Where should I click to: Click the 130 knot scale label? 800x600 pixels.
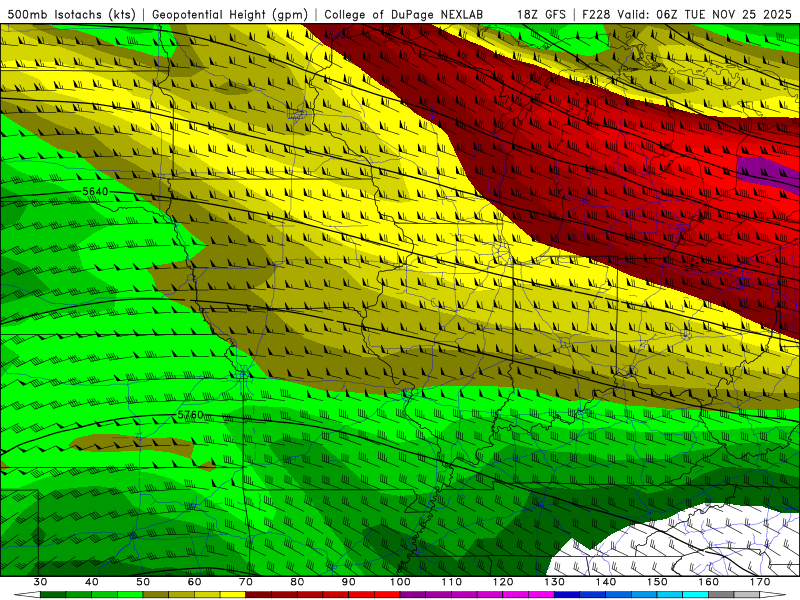coord(555,582)
